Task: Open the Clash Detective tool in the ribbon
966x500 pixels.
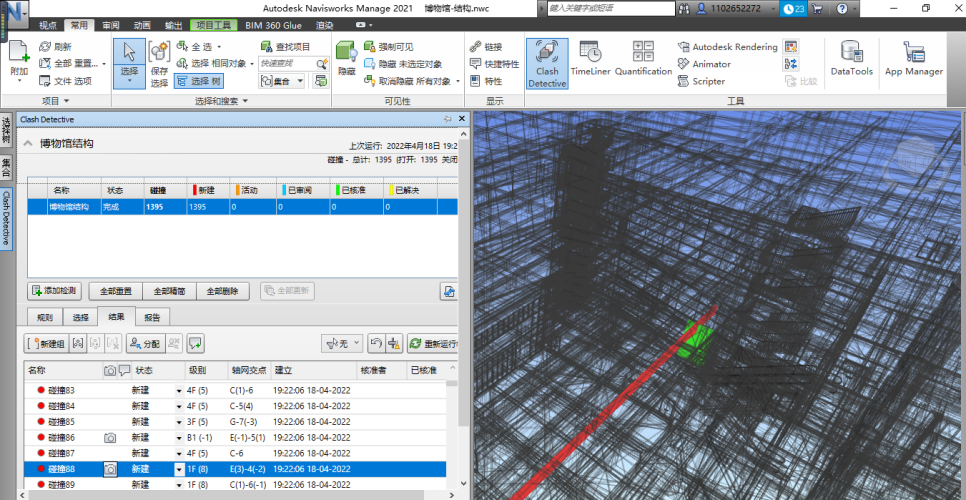Action: click(546, 64)
